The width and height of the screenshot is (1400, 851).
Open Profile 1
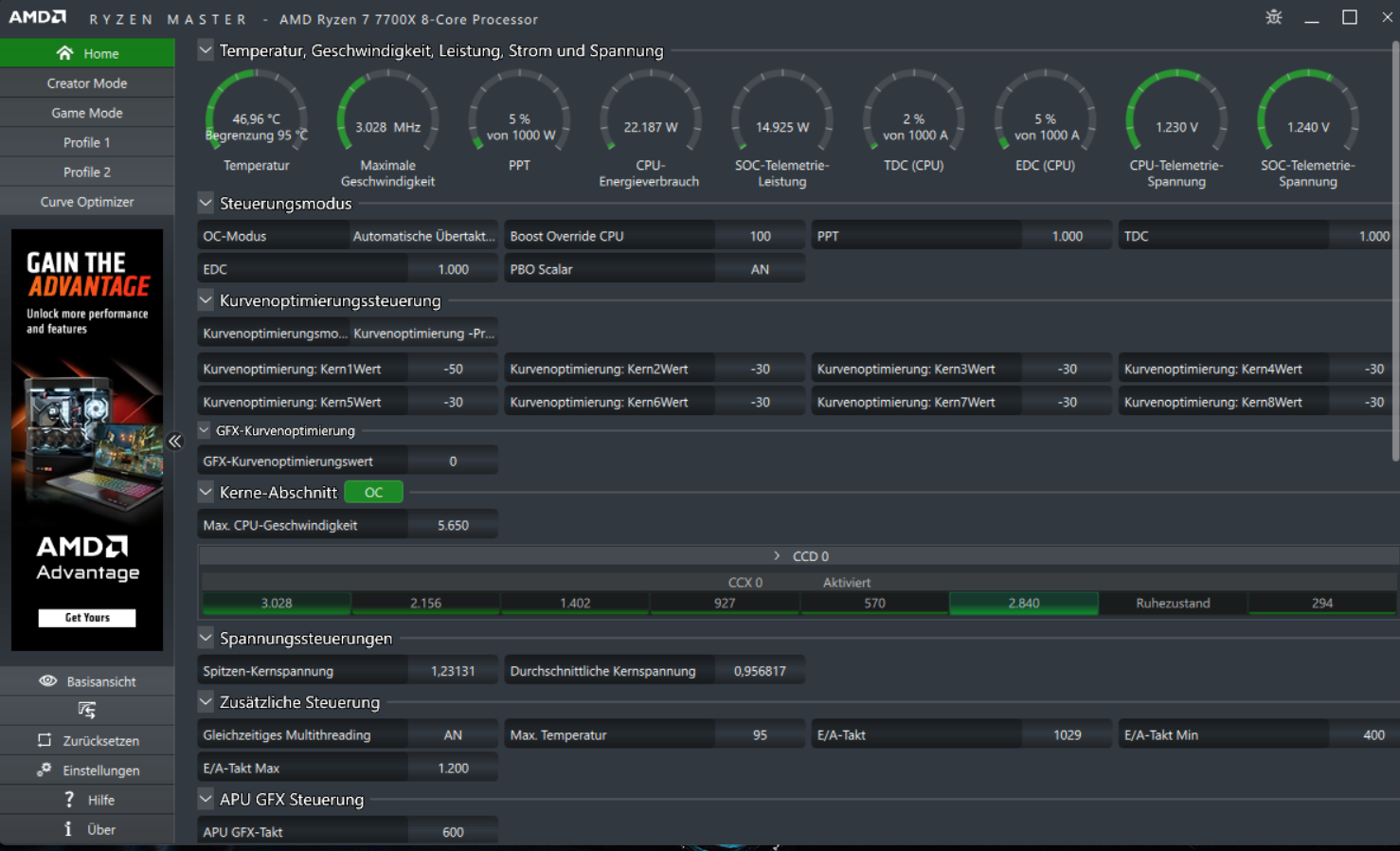click(87, 142)
